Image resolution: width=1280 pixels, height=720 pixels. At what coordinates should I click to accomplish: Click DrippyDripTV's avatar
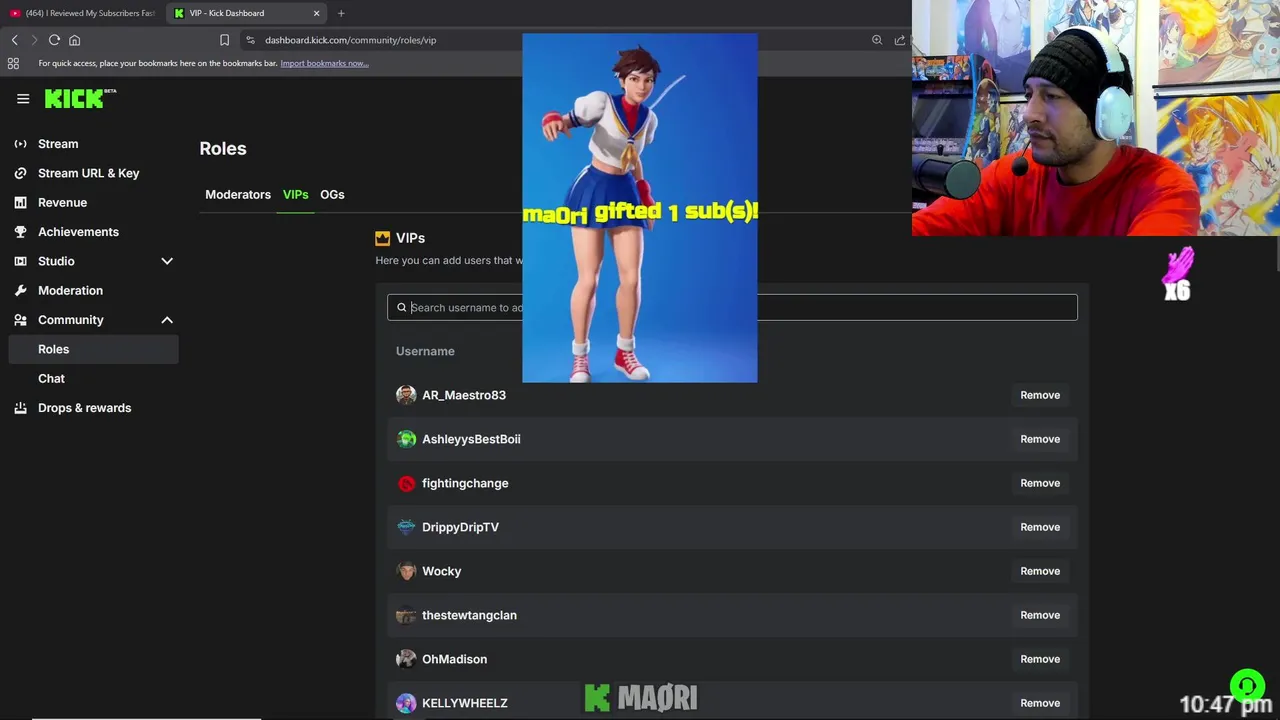406,527
